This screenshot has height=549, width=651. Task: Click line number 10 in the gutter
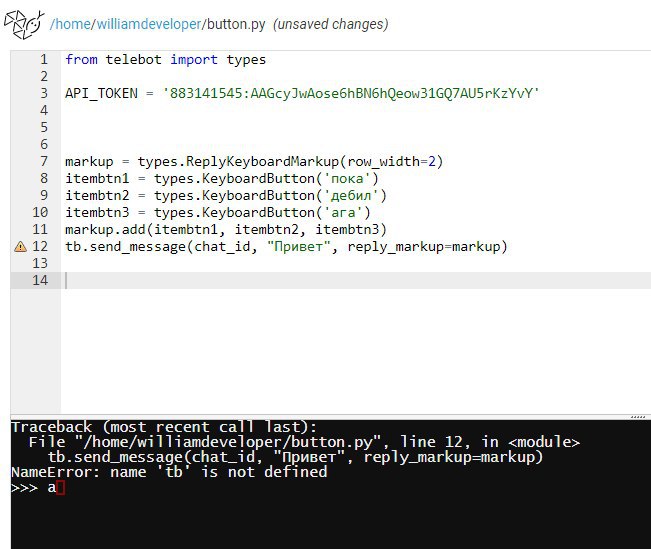pyautogui.click(x=40, y=213)
